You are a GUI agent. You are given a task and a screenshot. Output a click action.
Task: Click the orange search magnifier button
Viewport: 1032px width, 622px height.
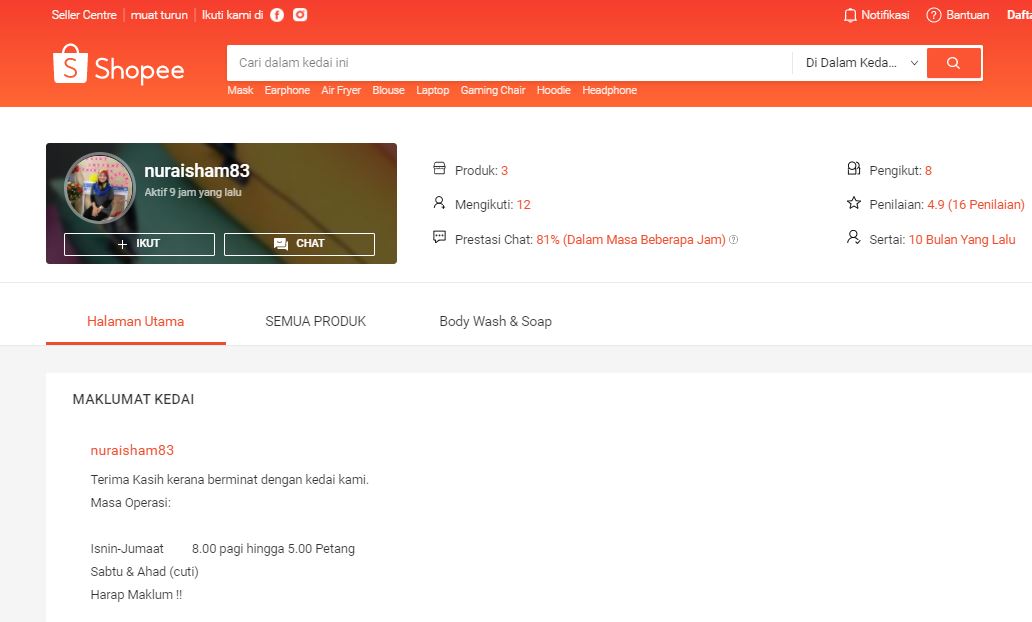(954, 63)
